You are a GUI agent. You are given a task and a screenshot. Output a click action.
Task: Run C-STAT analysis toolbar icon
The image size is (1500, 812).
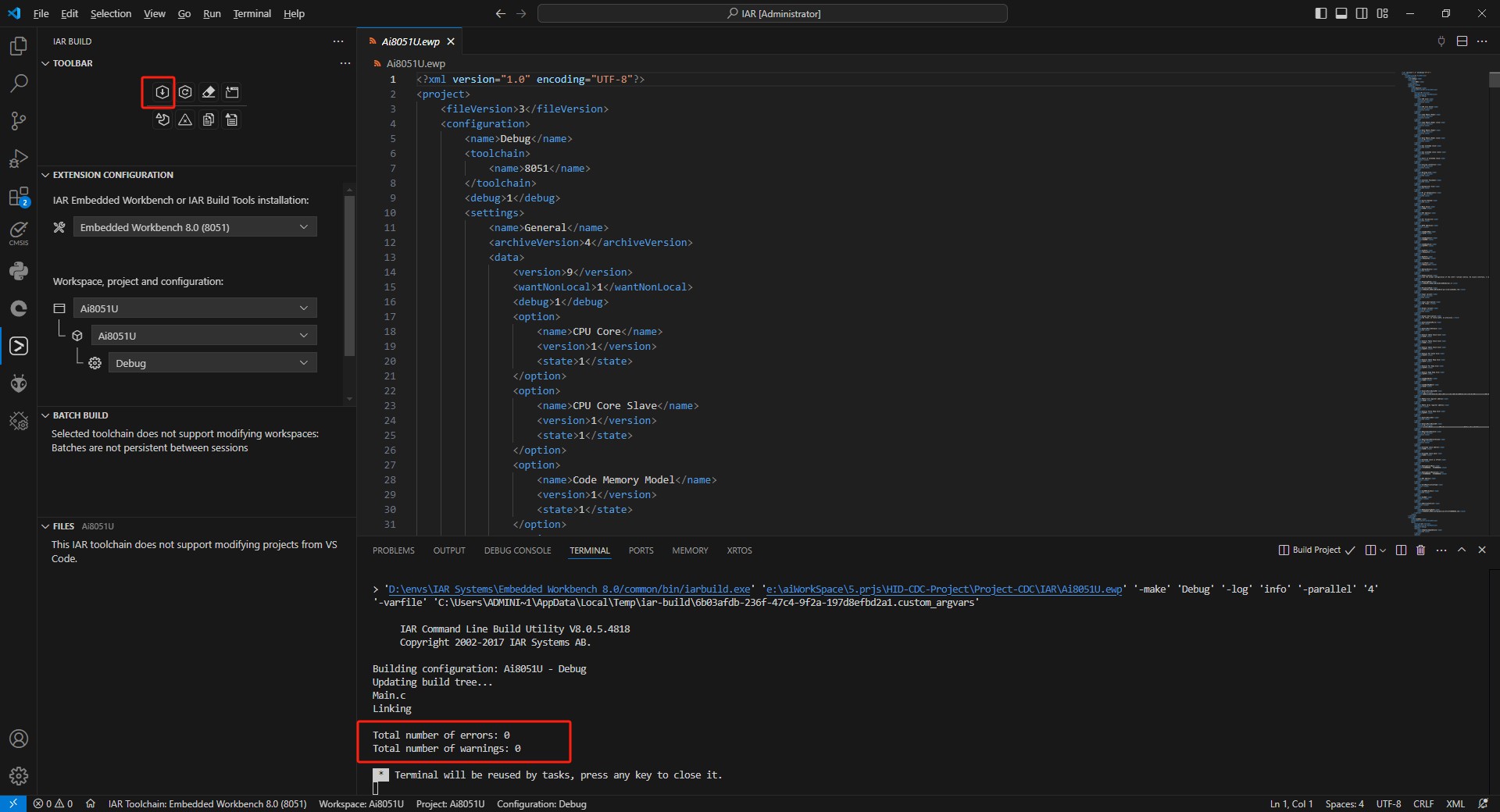[162, 119]
